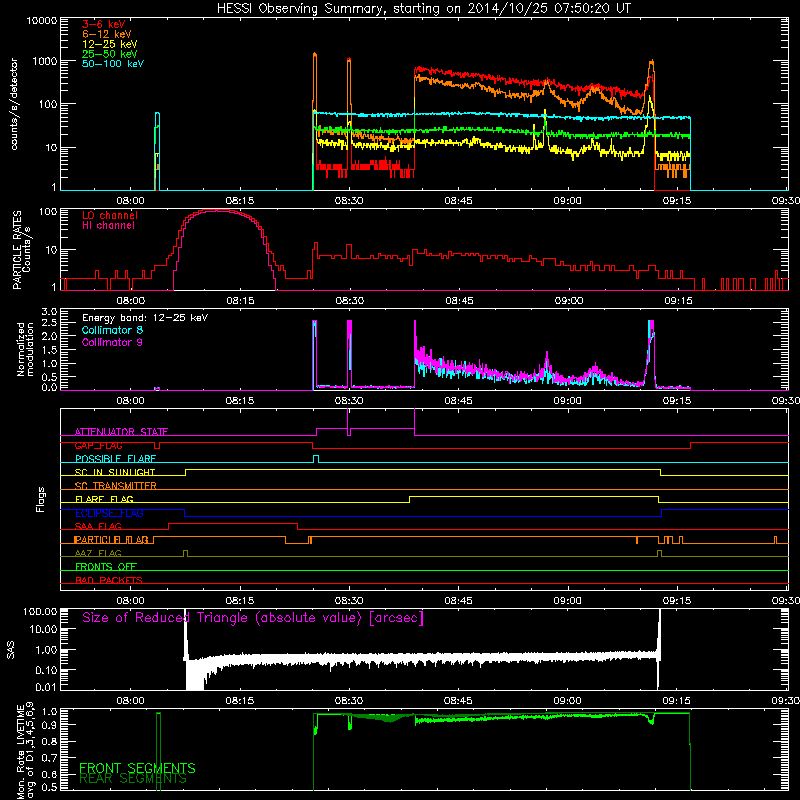This screenshot has width=800, height=800.
Task: Click the Mon. Rate LIVETIME axis title
Action: [x=24, y=750]
